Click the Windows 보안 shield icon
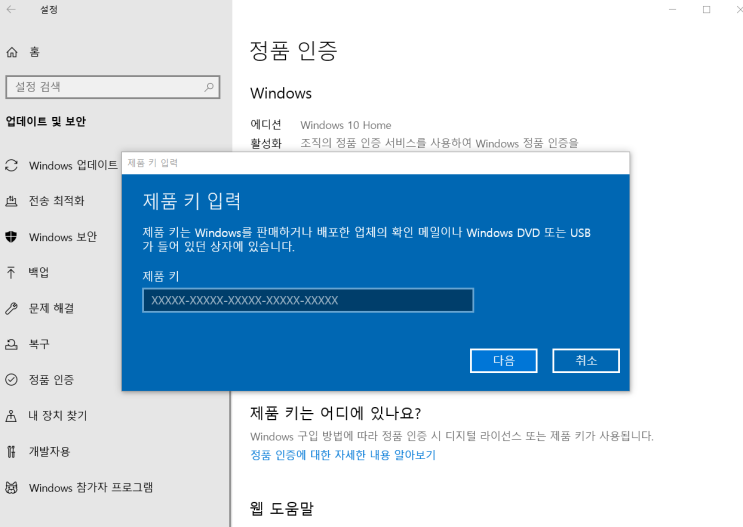 (11, 236)
